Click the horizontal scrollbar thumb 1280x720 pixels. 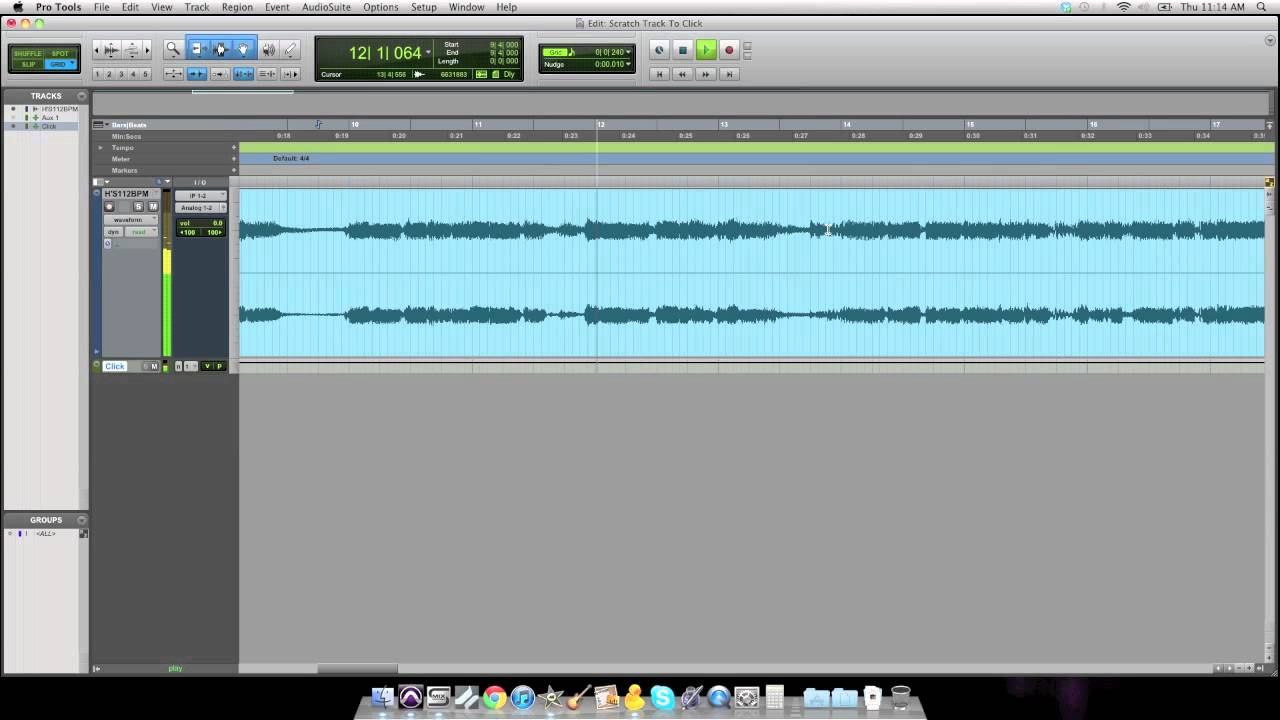coord(357,669)
